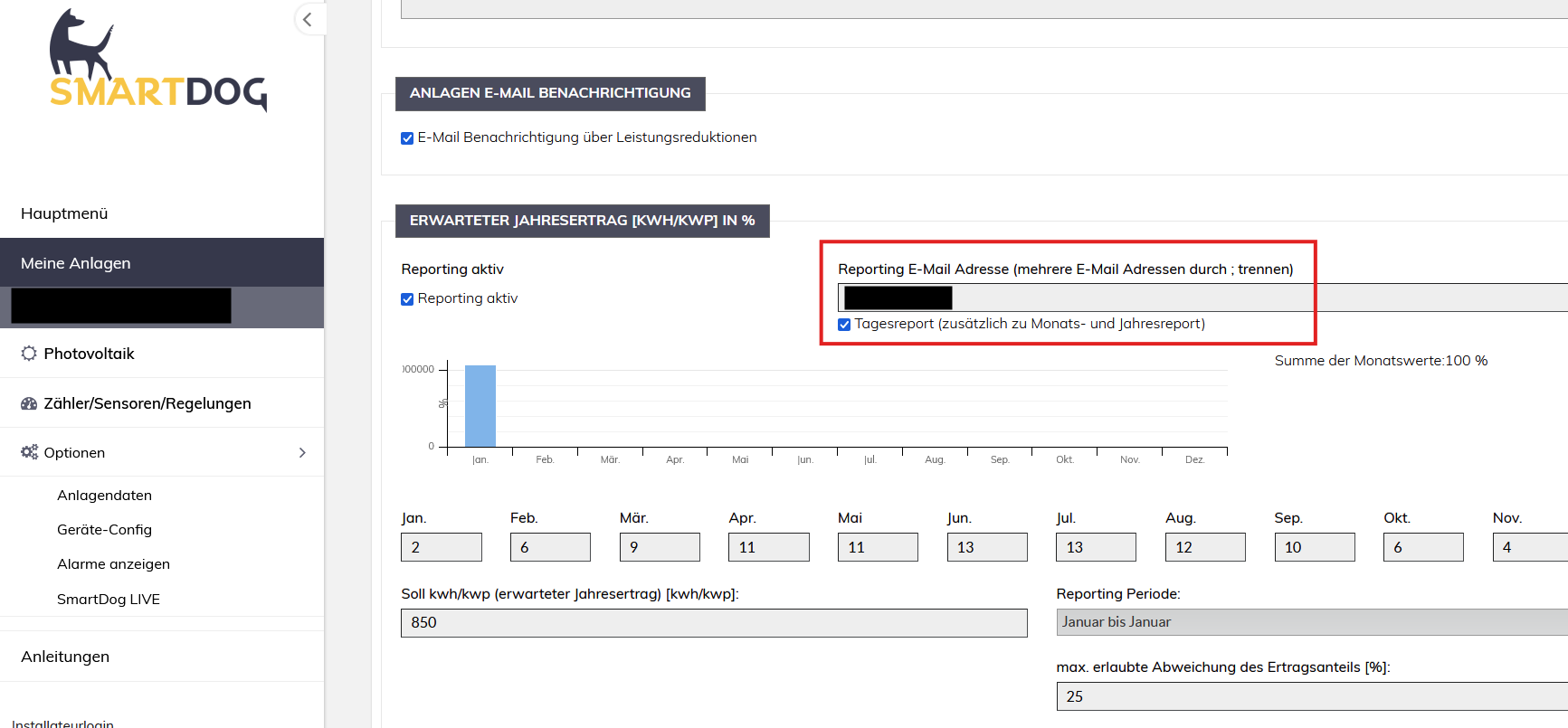The width and height of the screenshot is (1568, 728).
Task: Click the January bar in chart
Action: pyautogui.click(x=480, y=406)
